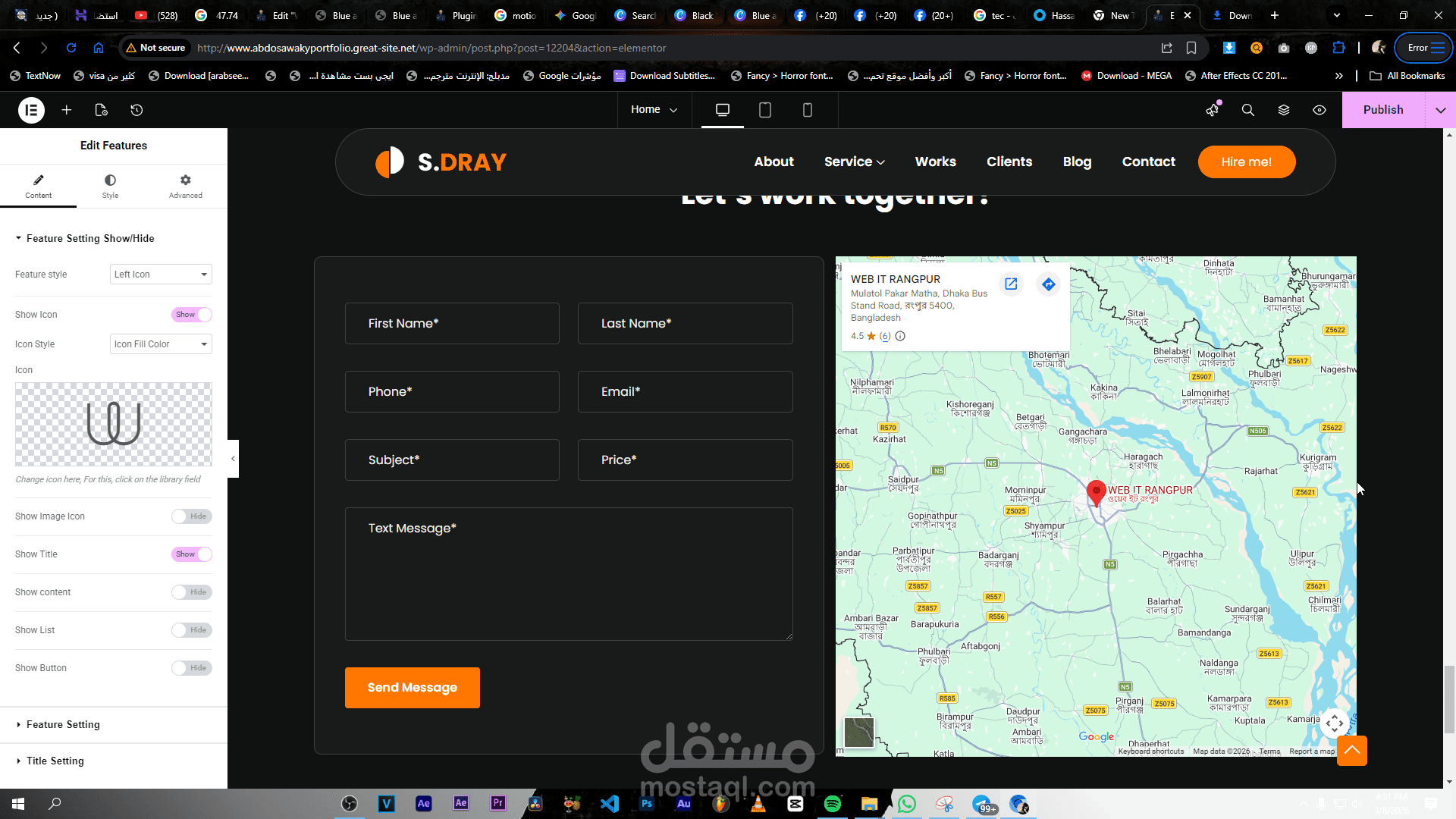Open the Elementor main menu logo
Image resolution: width=1456 pixels, height=819 pixels.
point(31,110)
